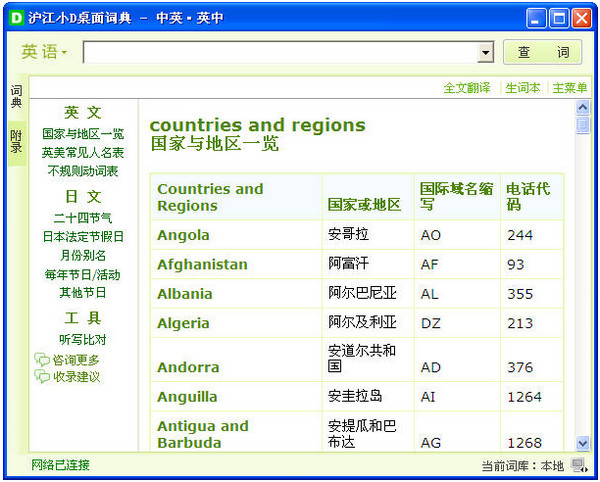The height and width of the screenshot is (482, 600).
Task: Open 不规则动词表 irregular verbs list
Action: (x=83, y=171)
